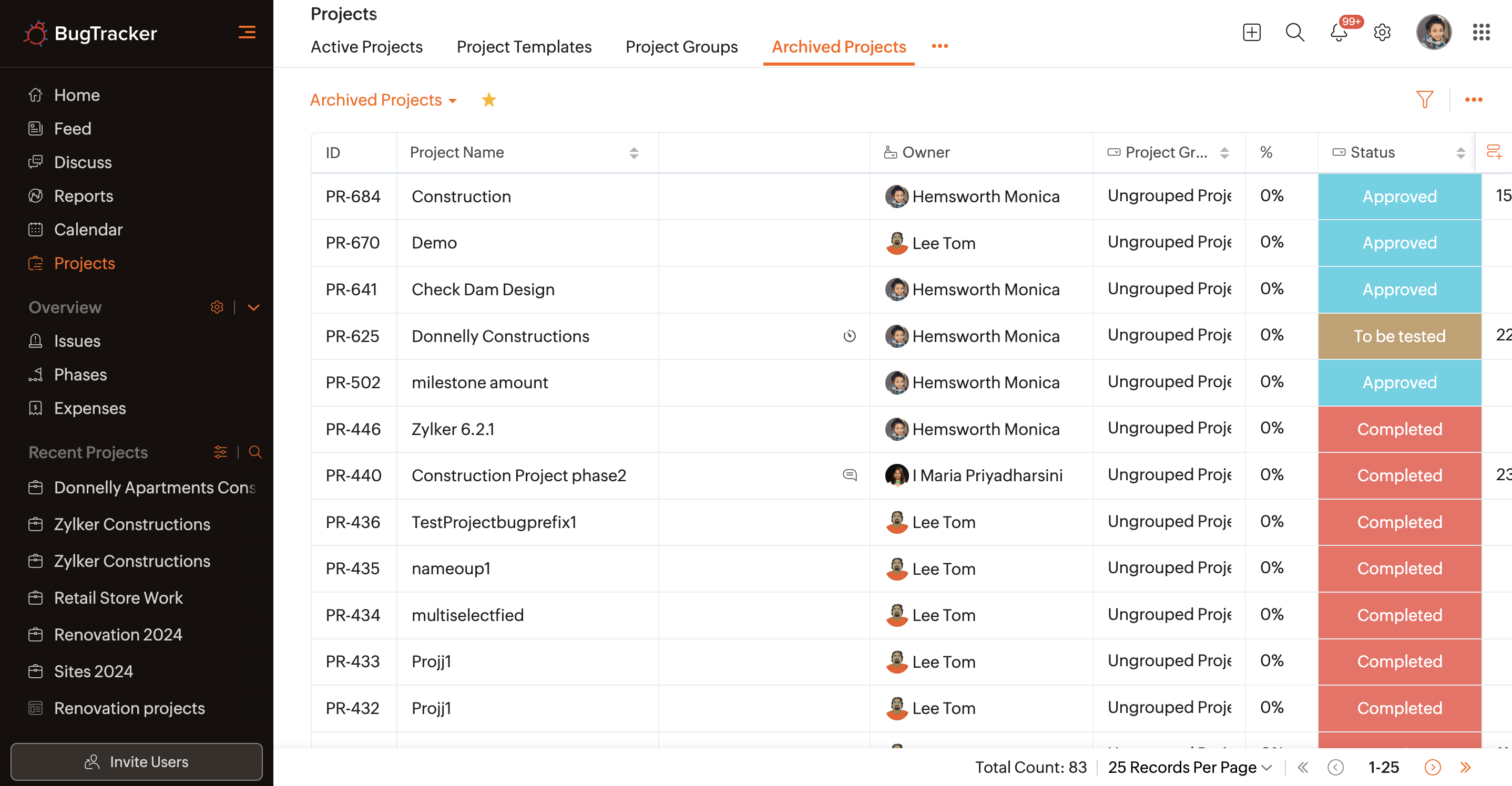This screenshot has width=1512, height=786.
Task: Search recent projects with magnifier icon
Action: pos(255,452)
